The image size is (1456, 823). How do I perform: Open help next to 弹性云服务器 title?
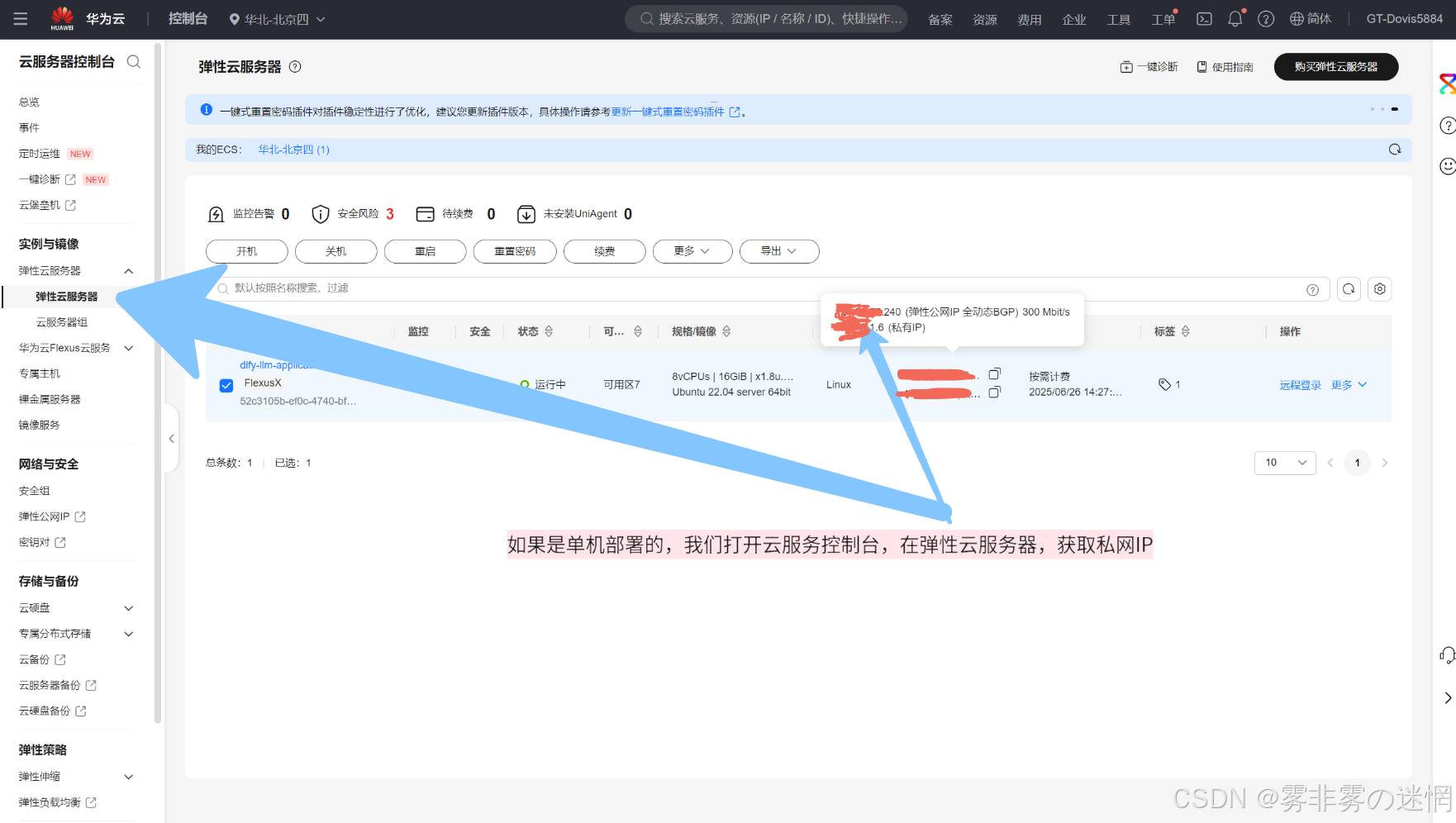click(295, 67)
